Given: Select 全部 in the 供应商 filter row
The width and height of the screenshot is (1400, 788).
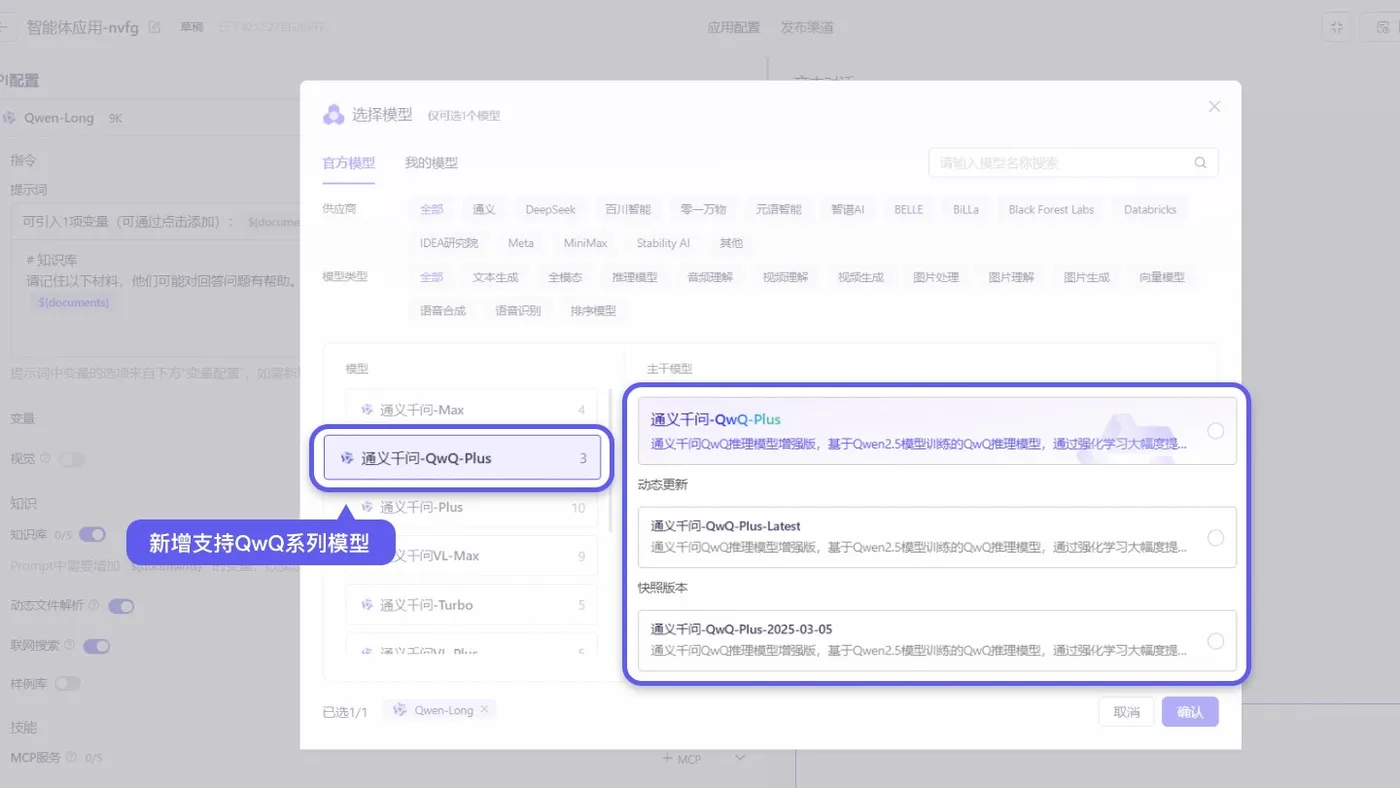Looking at the screenshot, I should point(432,210).
